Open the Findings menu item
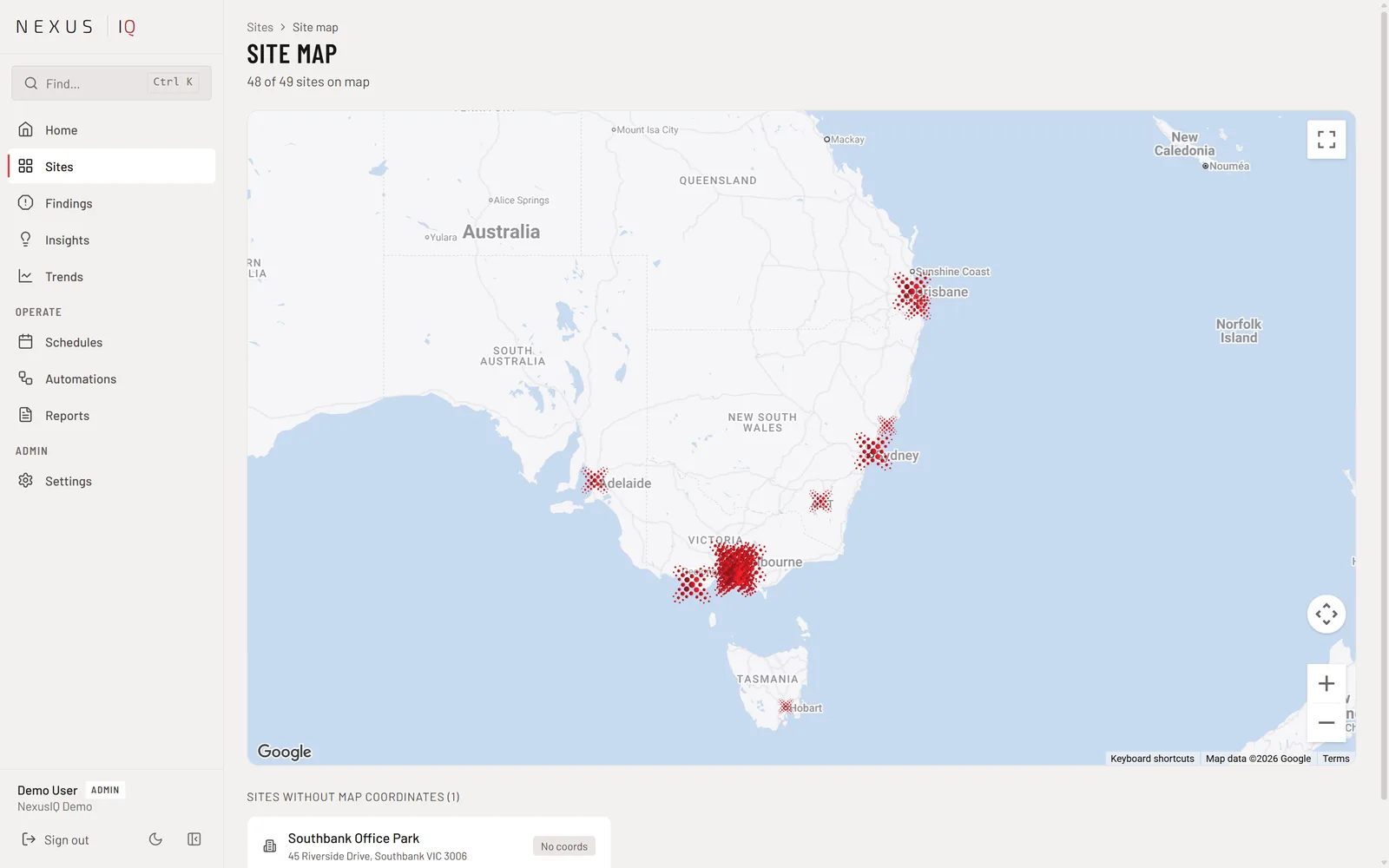The height and width of the screenshot is (868, 1389). point(111,203)
